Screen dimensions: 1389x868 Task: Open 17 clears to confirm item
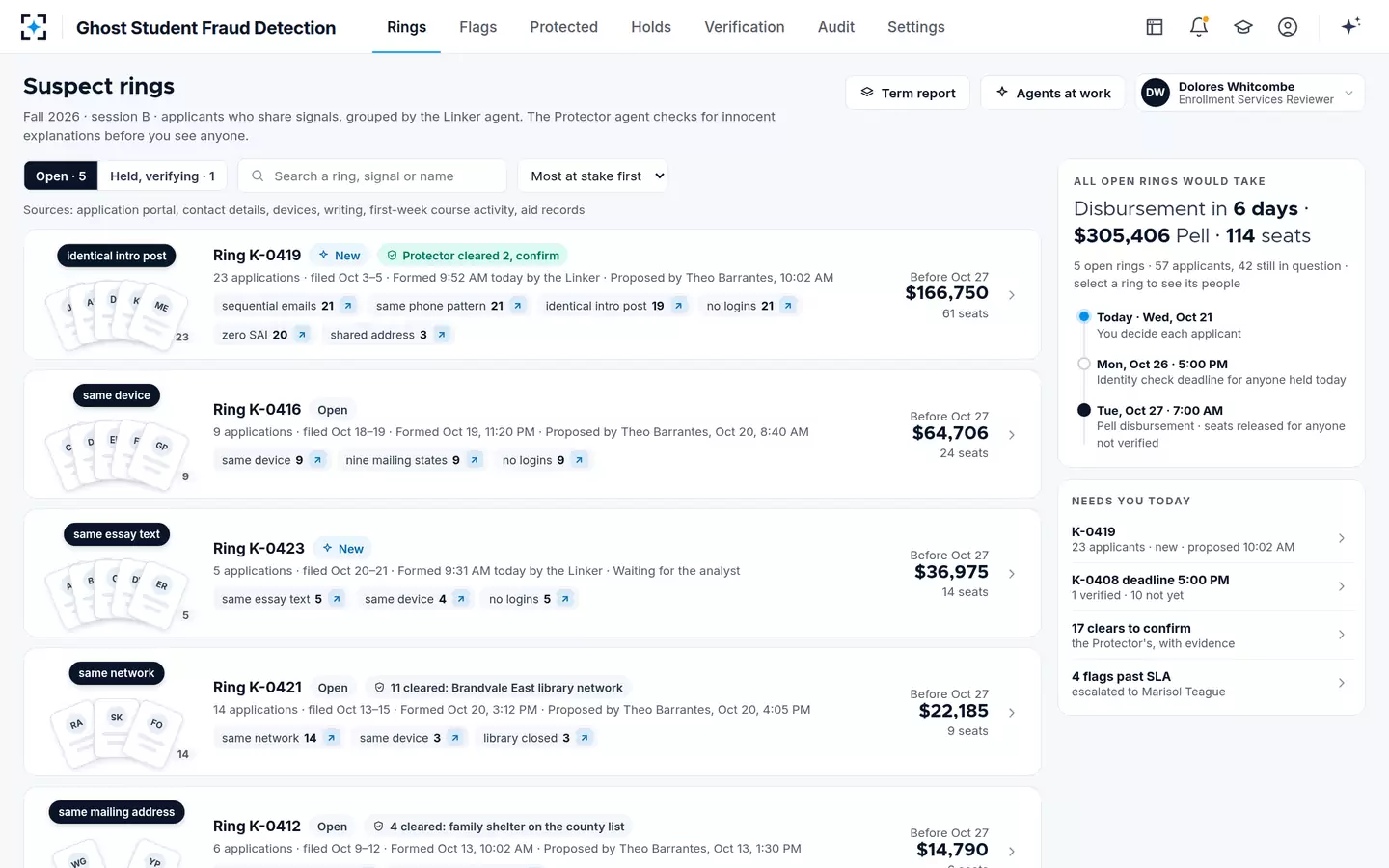[x=1211, y=635]
